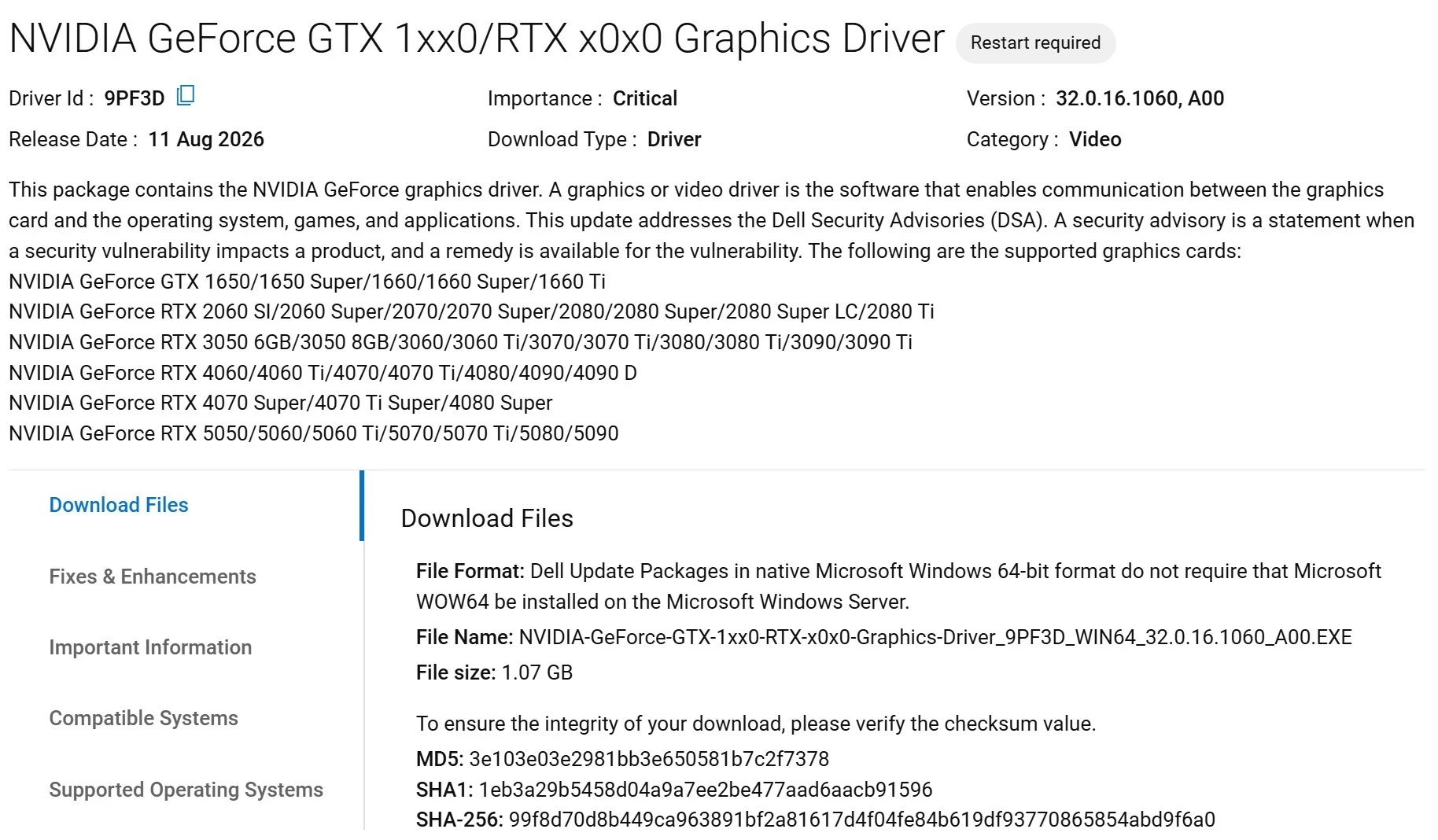Click the Critical importance value
1438x840 pixels.
pyautogui.click(x=645, y=98)
